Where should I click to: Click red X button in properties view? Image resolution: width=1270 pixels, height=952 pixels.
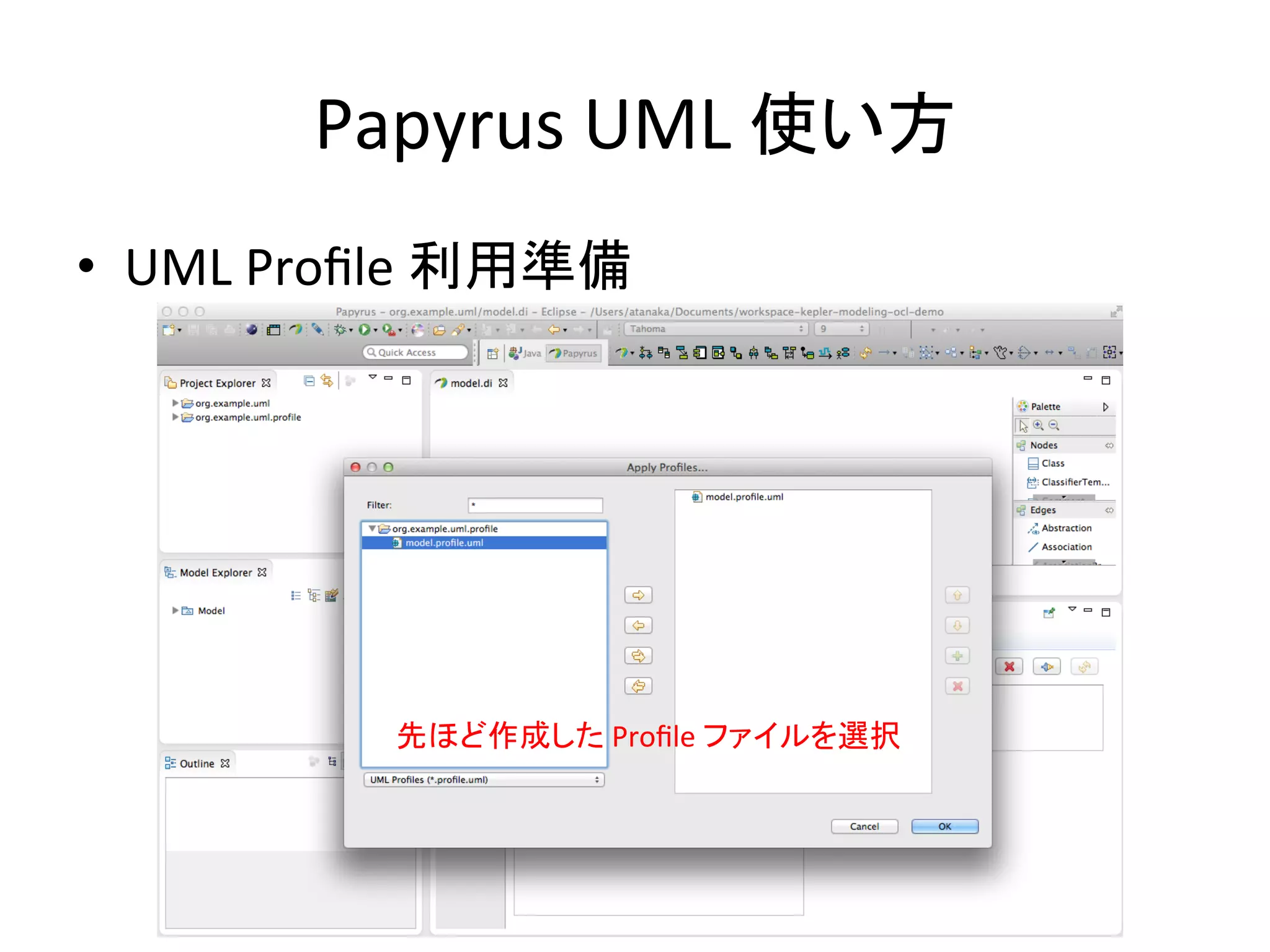1010,667
